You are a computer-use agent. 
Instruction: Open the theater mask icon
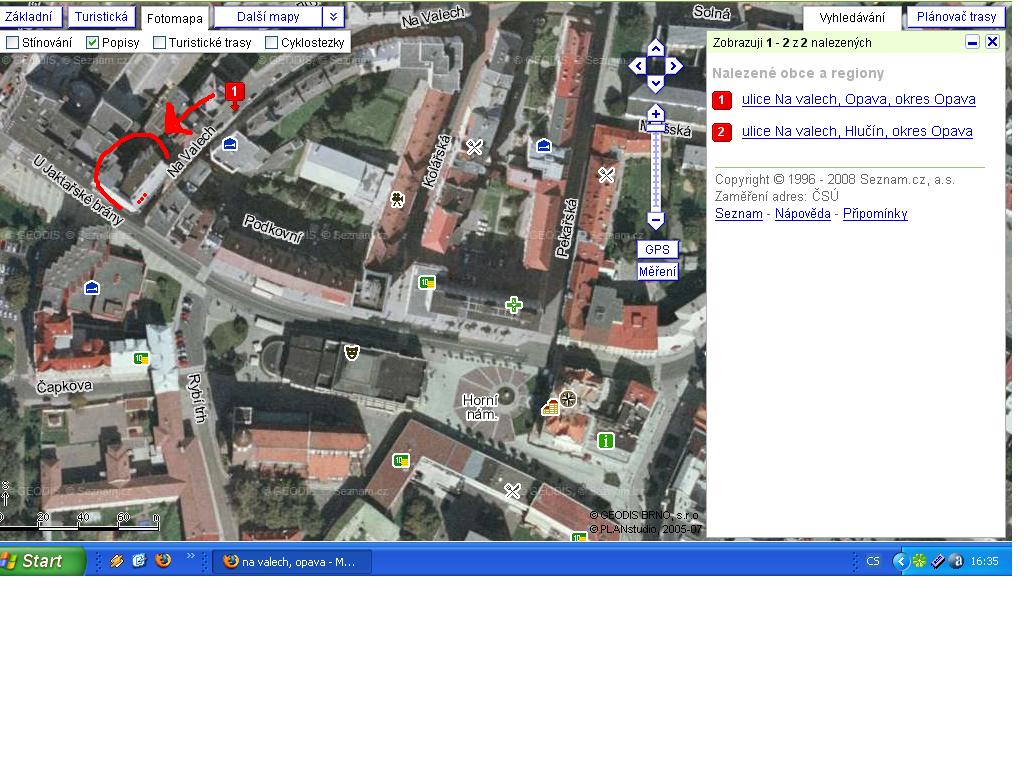pyautogui.click(x=352, y=353)
